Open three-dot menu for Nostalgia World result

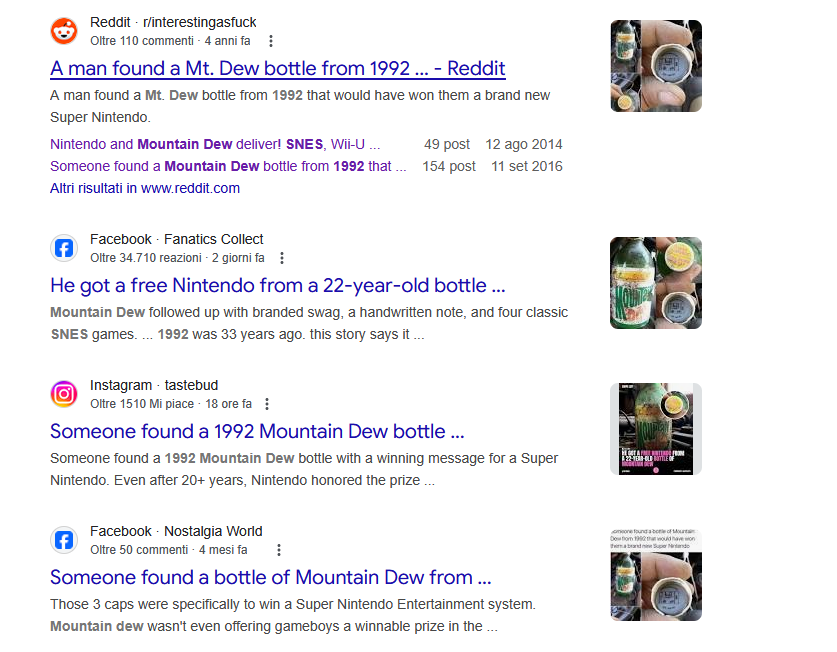point(279,550)
